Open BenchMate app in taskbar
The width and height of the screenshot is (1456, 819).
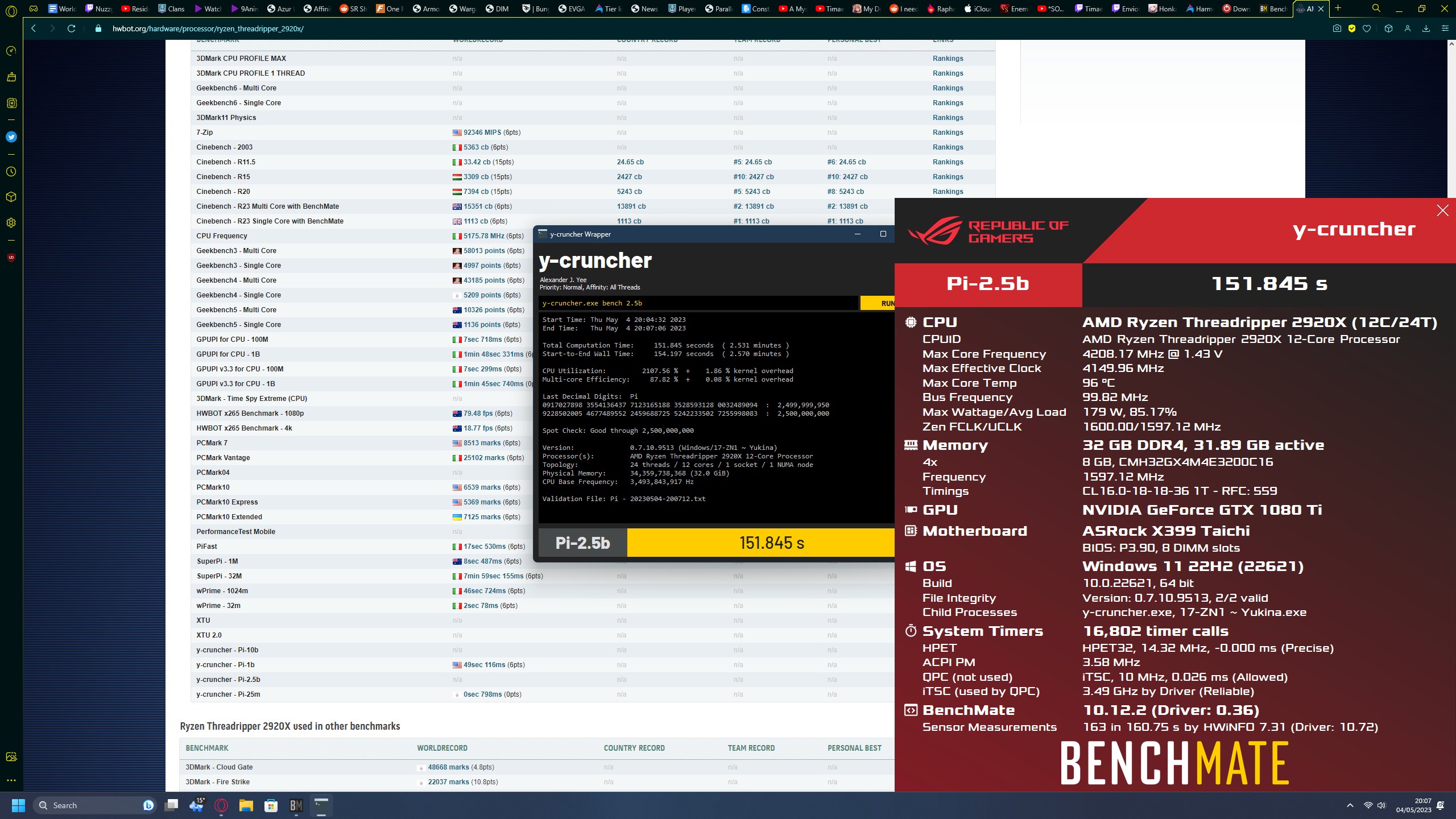point(296,805)
